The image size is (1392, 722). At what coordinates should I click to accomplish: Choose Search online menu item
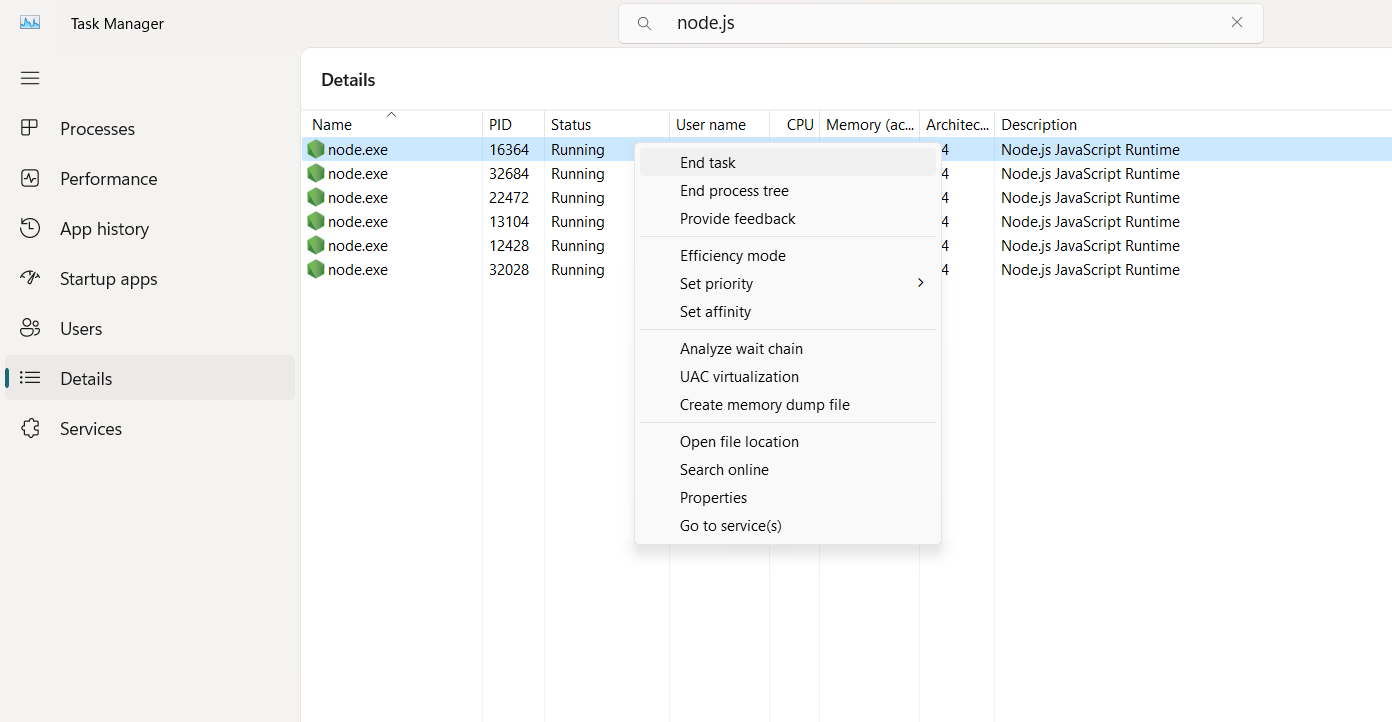[x=788, y=469]
